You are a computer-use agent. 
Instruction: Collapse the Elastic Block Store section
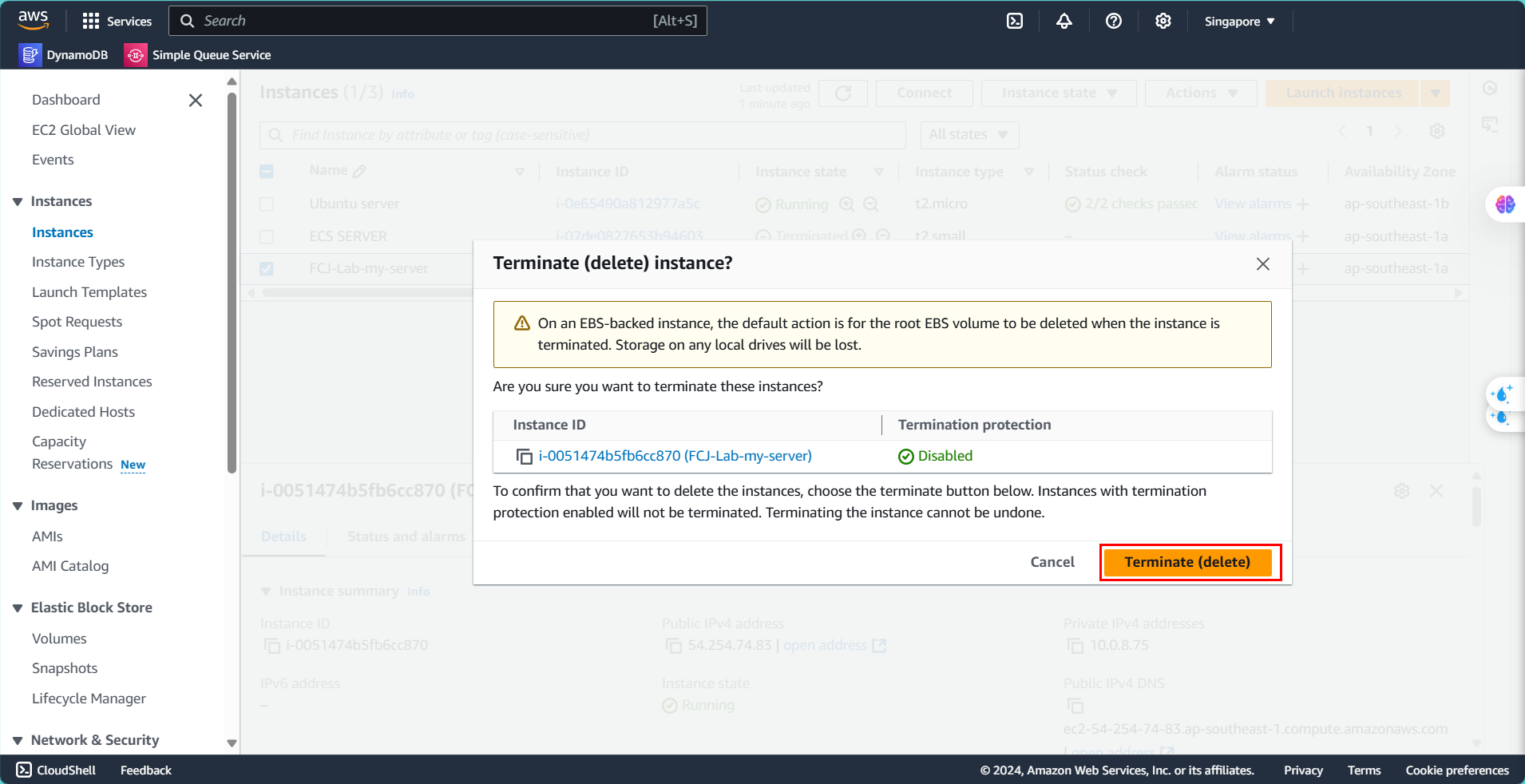coord(18,608)
